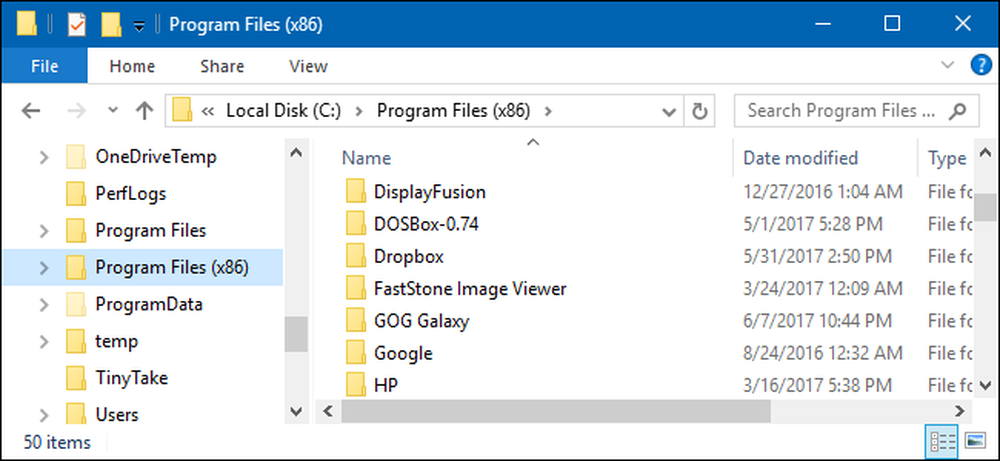Image resolution: width=1000 pixels, height=461 pixels.
Task: Select the Google folder
Action: [403, 353]
